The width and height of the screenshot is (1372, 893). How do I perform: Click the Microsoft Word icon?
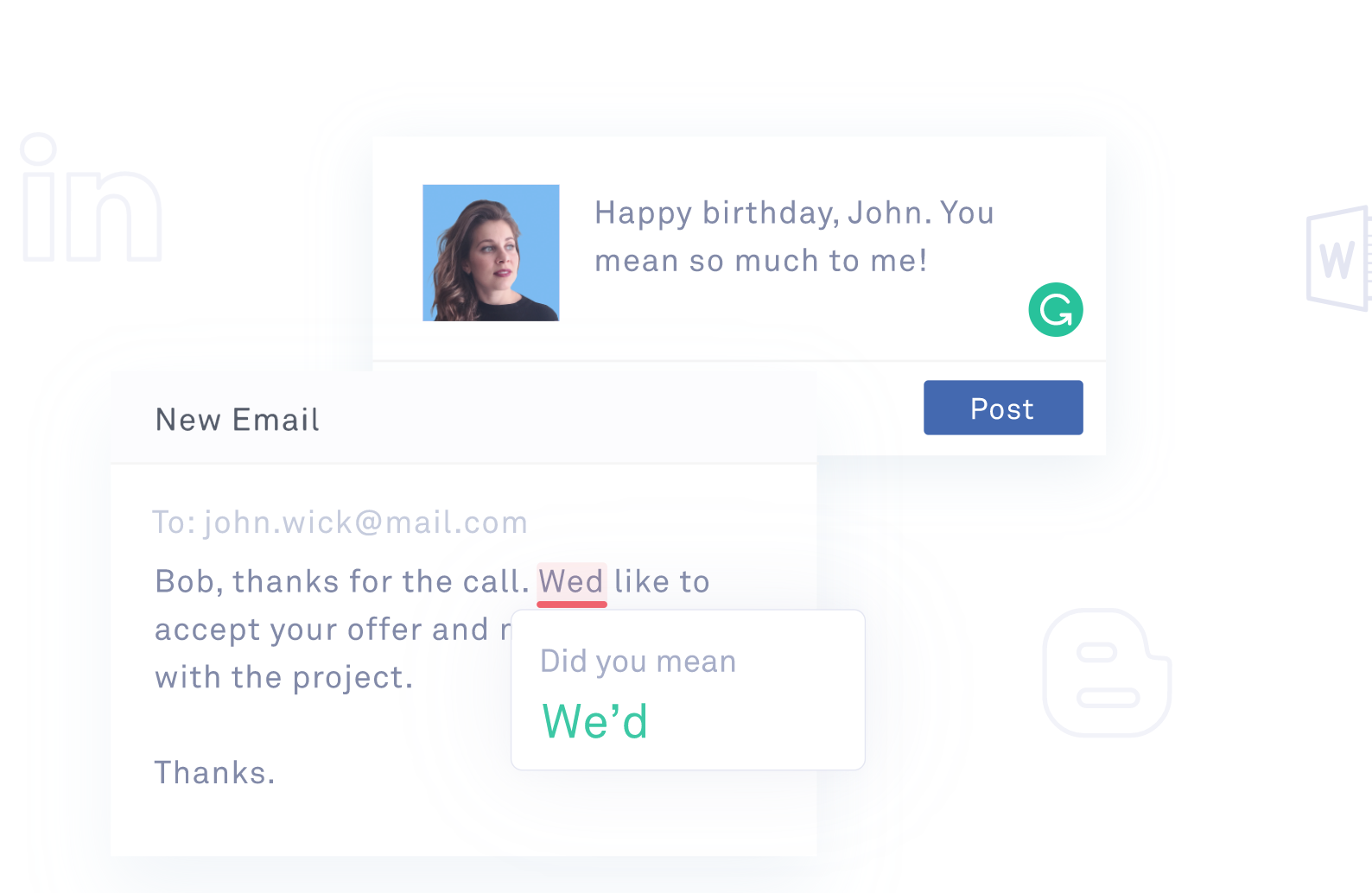click(1338, 258)
